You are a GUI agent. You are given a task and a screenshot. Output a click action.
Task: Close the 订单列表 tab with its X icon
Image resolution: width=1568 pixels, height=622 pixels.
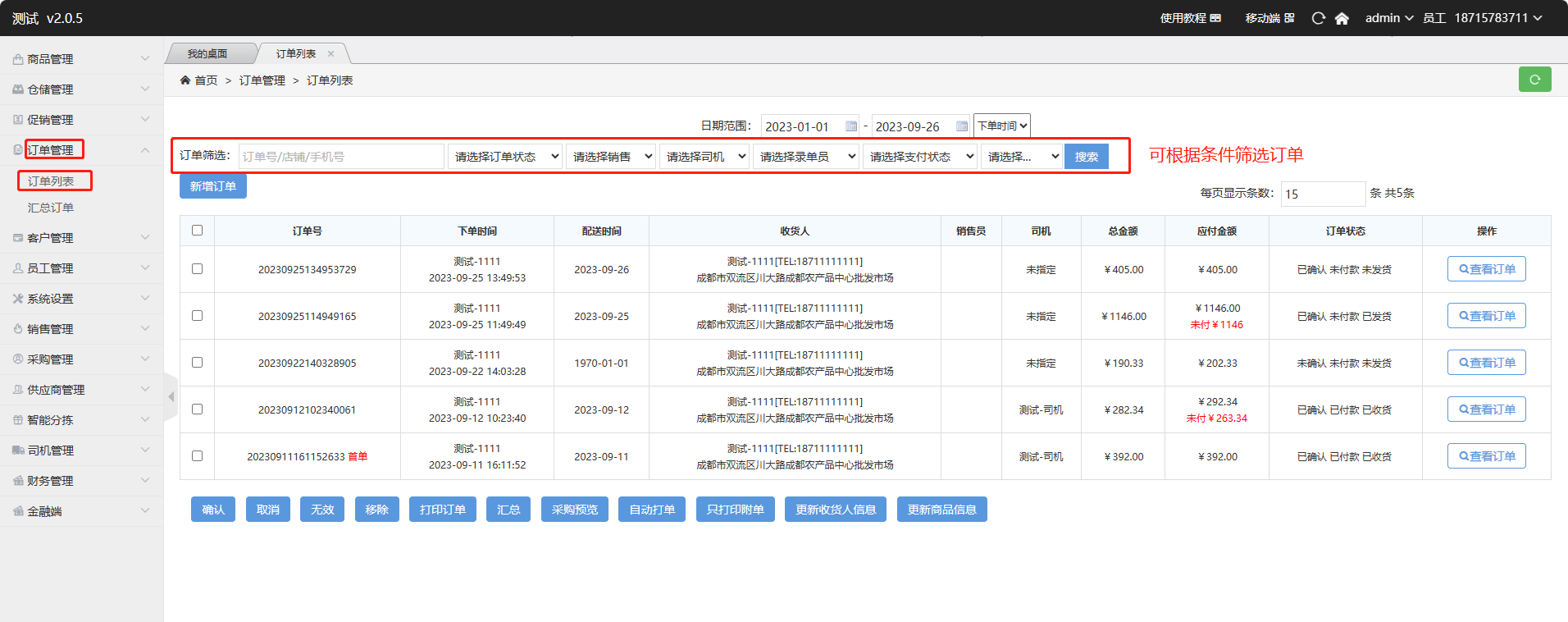point(331,54)
